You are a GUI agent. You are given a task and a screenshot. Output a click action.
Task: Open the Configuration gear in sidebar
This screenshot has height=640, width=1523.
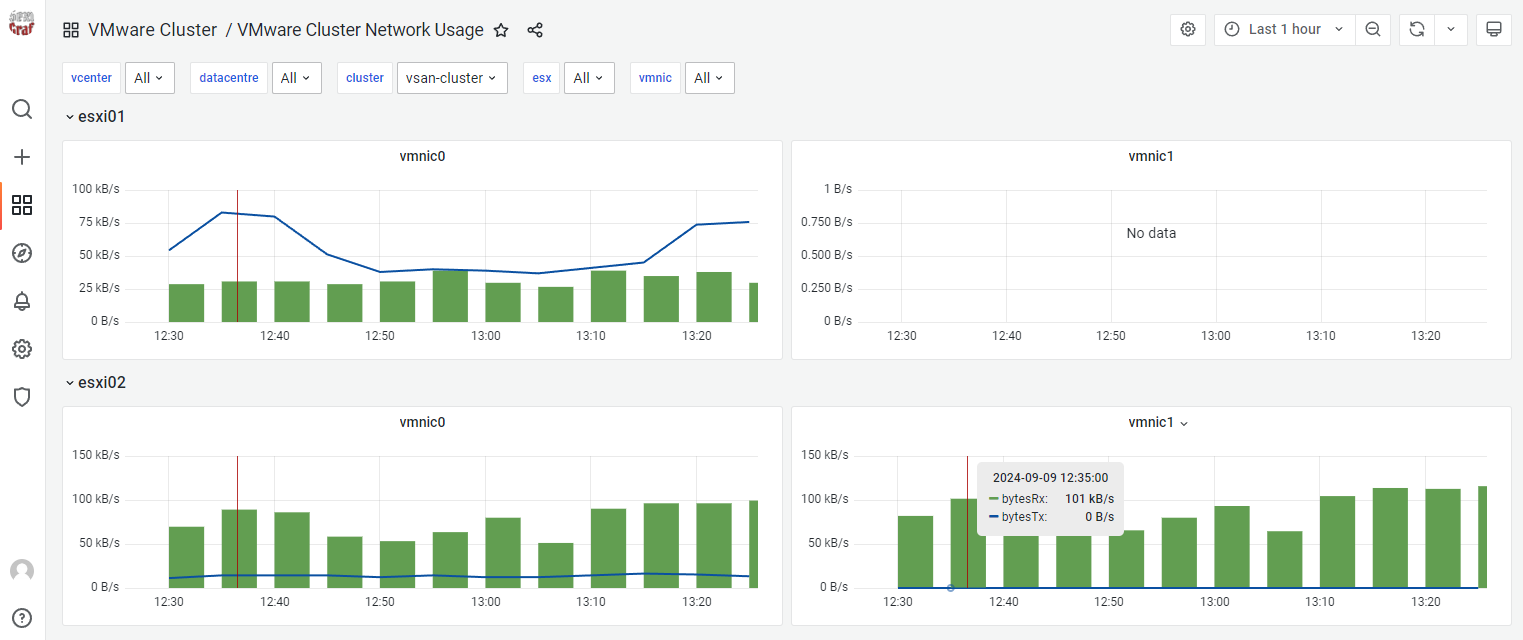[x=22, y=349]
